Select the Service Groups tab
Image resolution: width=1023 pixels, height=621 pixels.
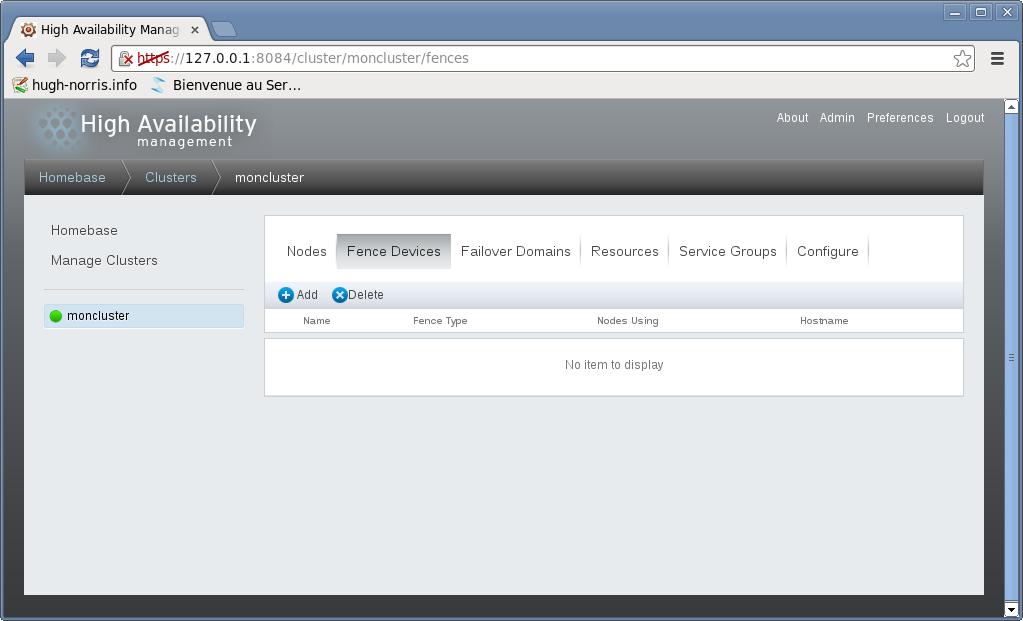tap(727, 251)
